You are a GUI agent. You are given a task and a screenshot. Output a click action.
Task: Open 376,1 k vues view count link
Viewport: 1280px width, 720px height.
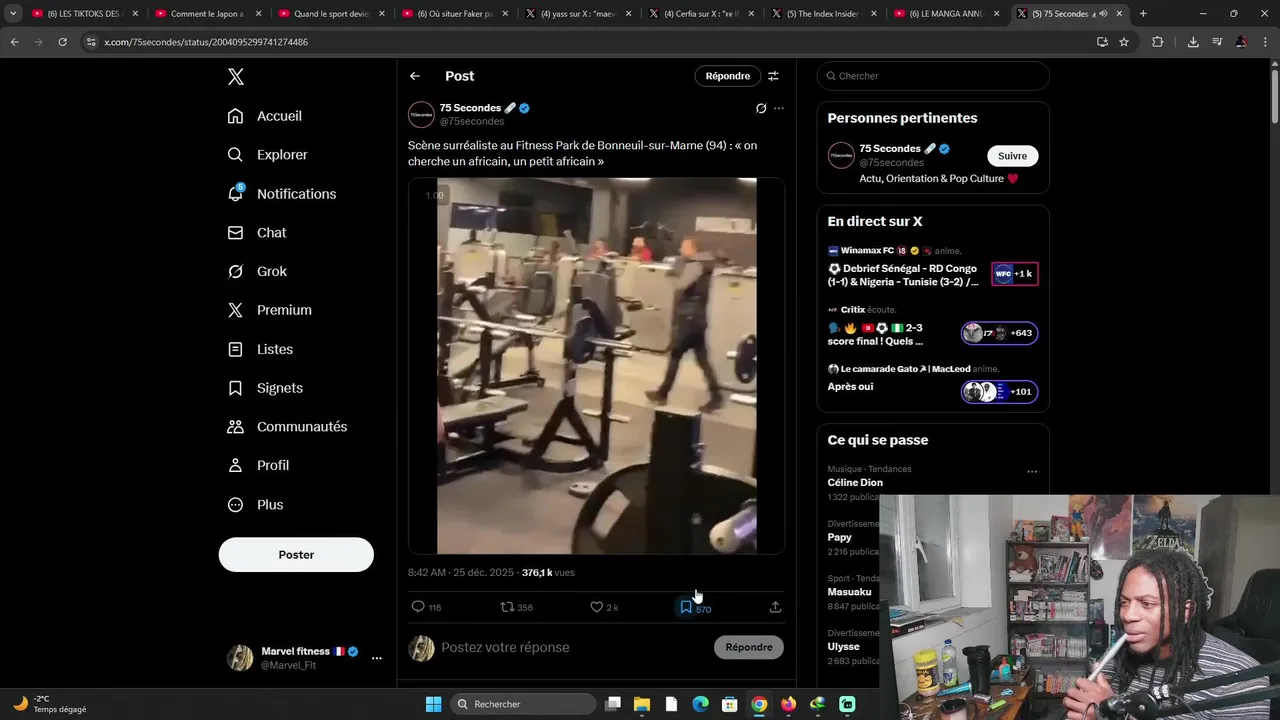click(548, 573)
